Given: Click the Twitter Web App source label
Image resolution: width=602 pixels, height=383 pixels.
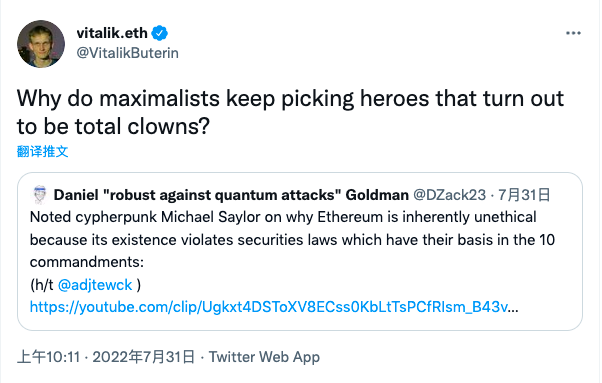Looking at the screenshot, I should coord(264,357).
